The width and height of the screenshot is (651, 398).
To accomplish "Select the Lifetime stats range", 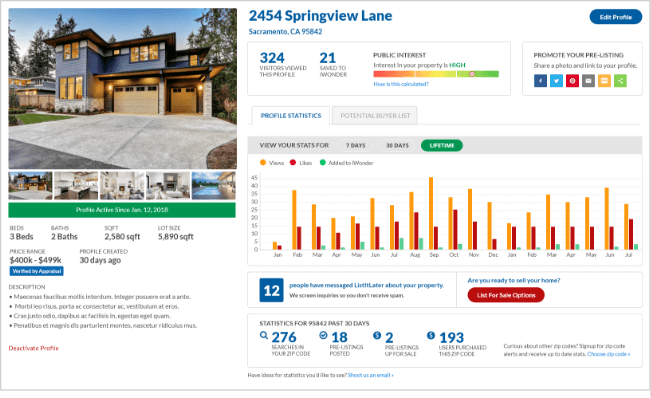I will pos(442,146).
